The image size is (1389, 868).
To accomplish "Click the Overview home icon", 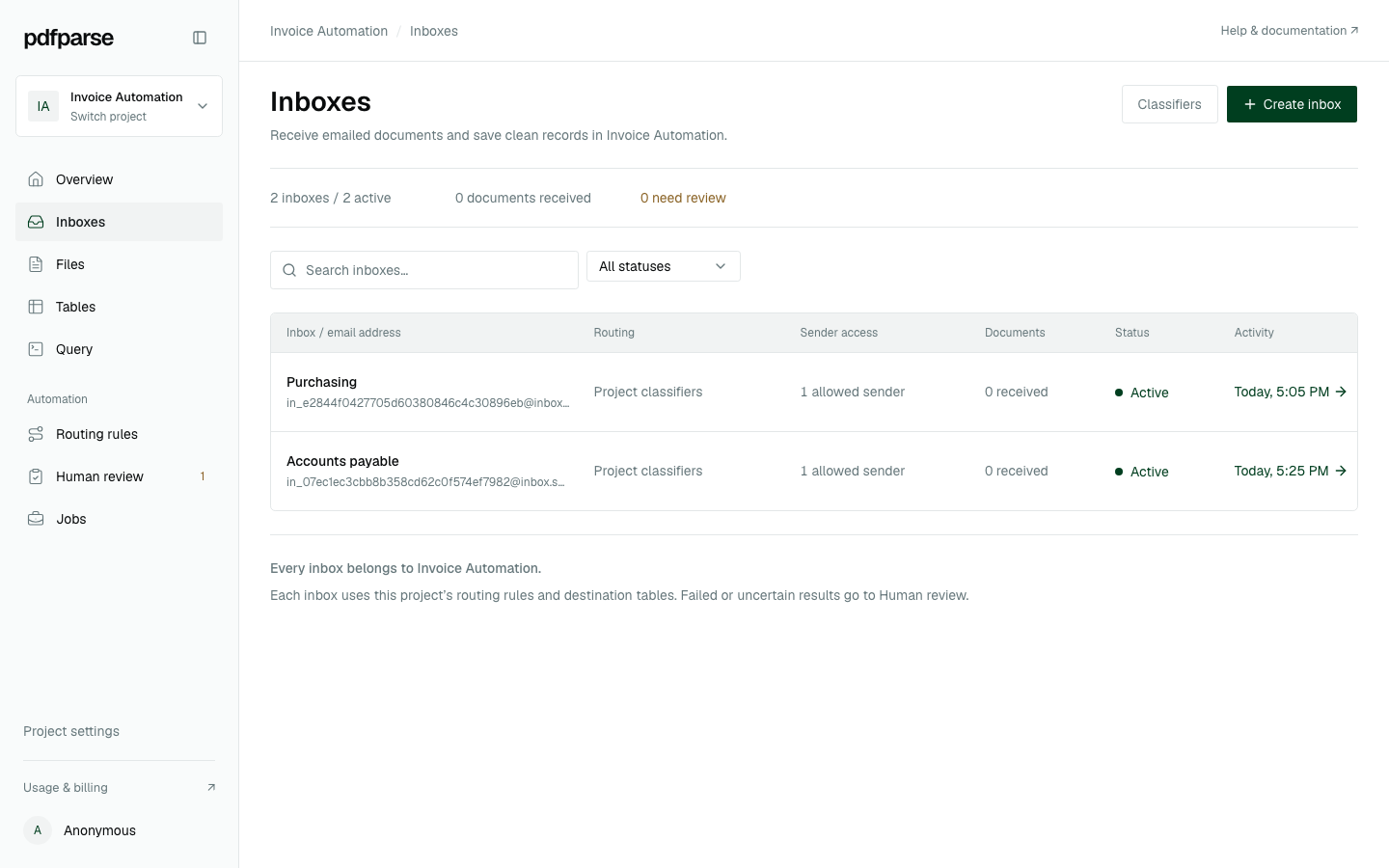I will [36, 179].
